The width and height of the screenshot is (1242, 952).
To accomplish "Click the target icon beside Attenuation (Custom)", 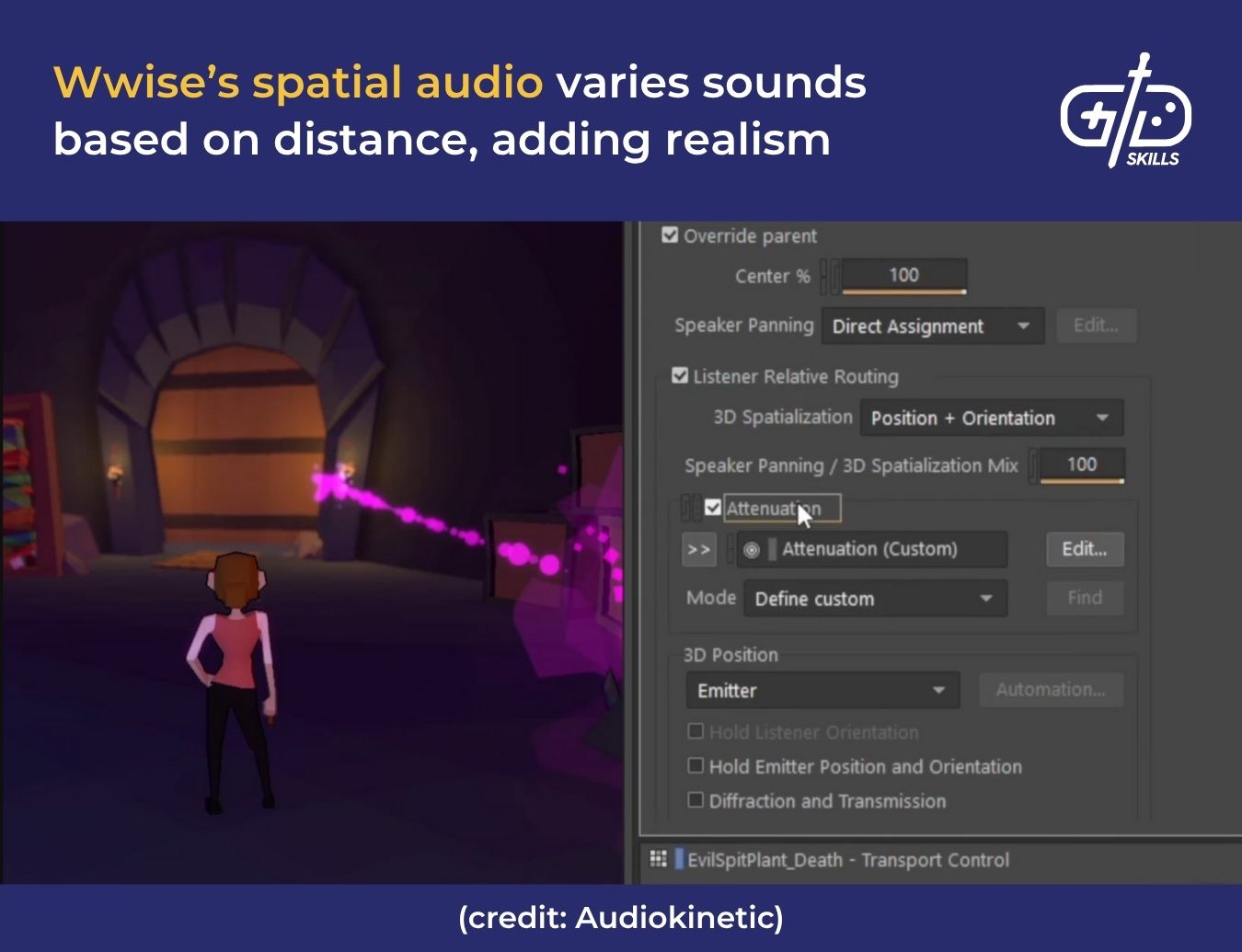I will 751,549.
